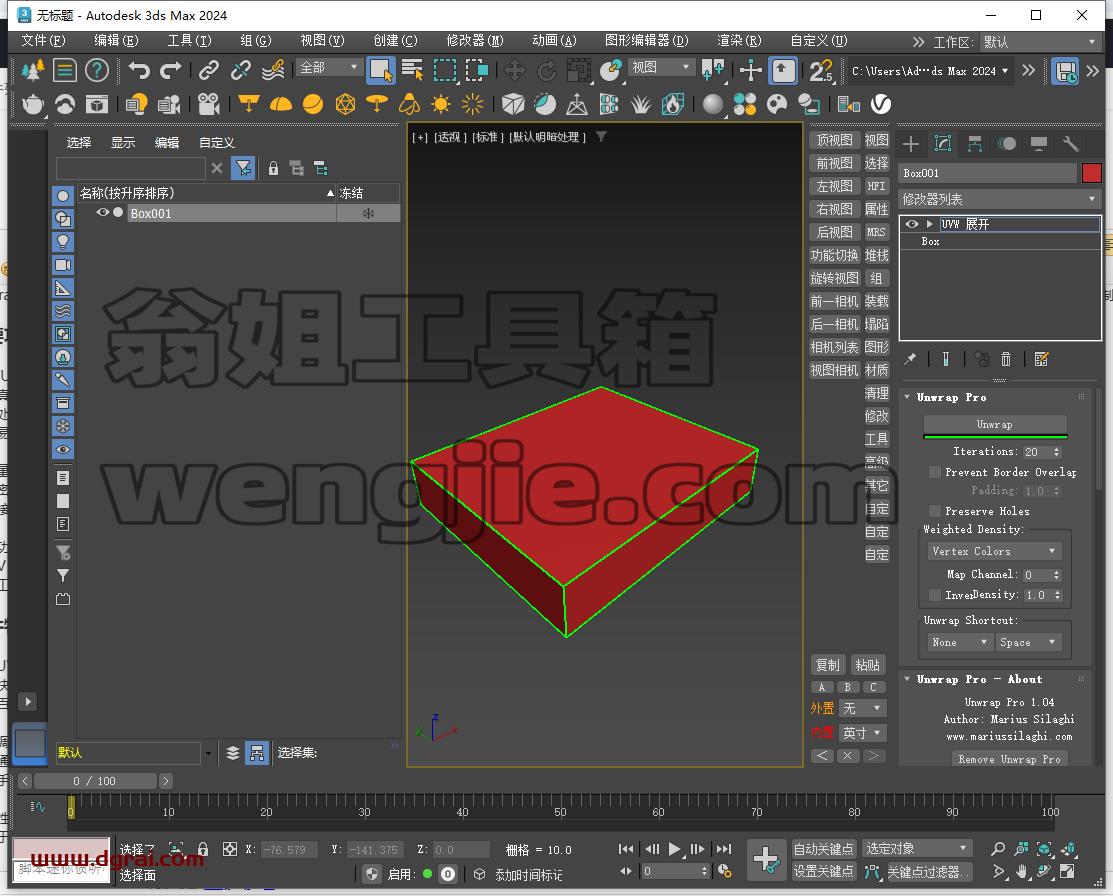
Task: Open key filter target dropdown 选定对象
Action: tap(917, 848)
